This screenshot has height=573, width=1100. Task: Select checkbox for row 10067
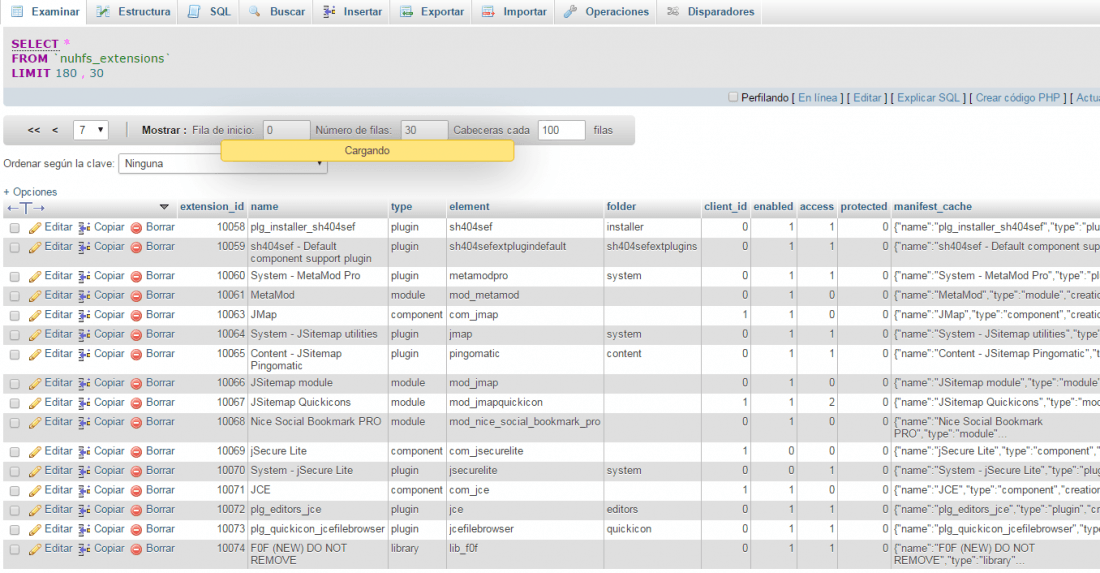(15, 404)
